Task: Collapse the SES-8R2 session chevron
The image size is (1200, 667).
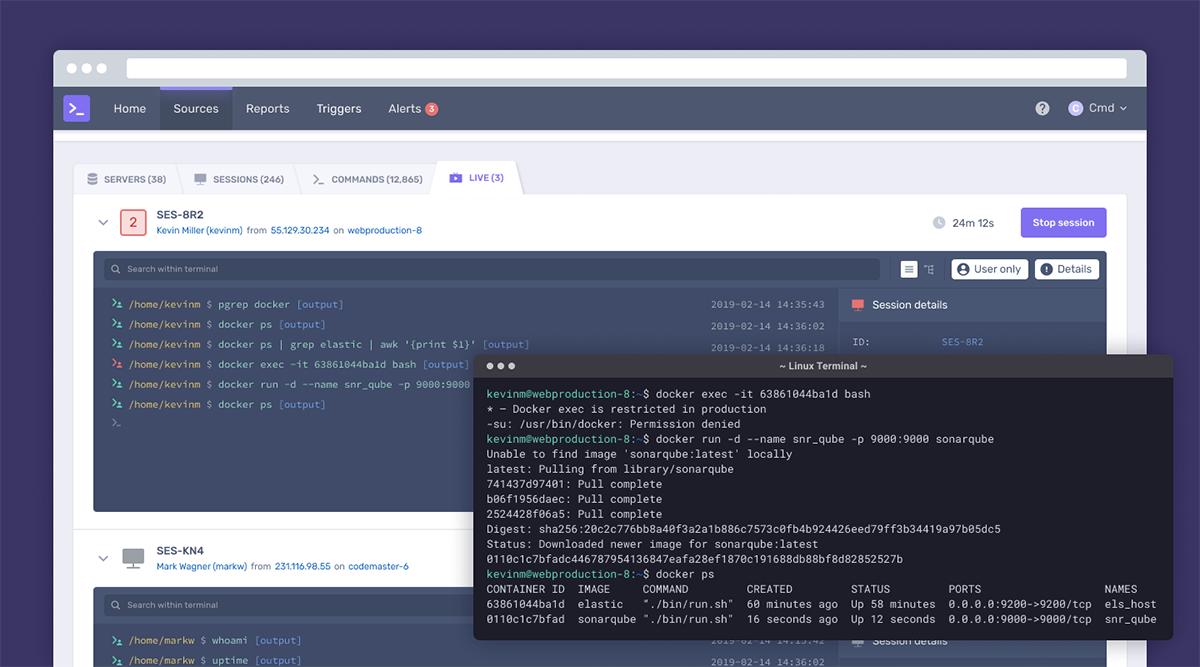Action: [x=103, y=222]
